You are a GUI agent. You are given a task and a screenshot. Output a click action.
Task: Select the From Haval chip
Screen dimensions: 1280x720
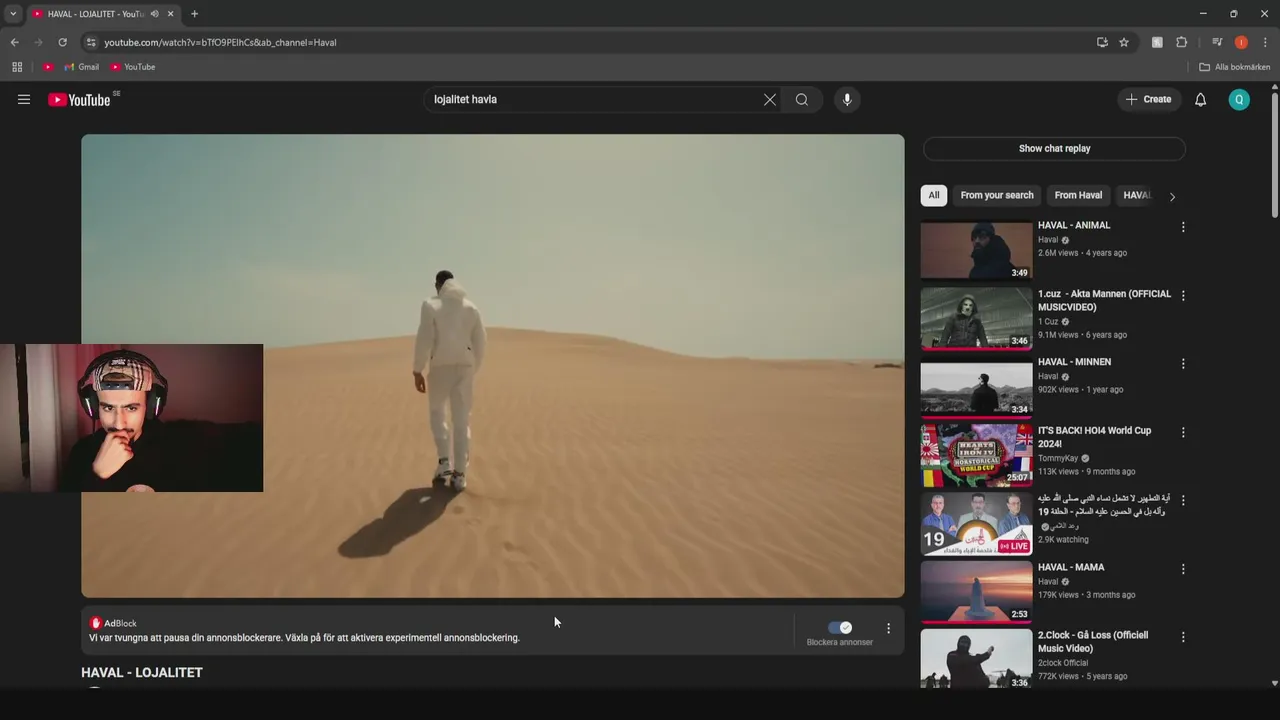click(x=1078, y=195)
